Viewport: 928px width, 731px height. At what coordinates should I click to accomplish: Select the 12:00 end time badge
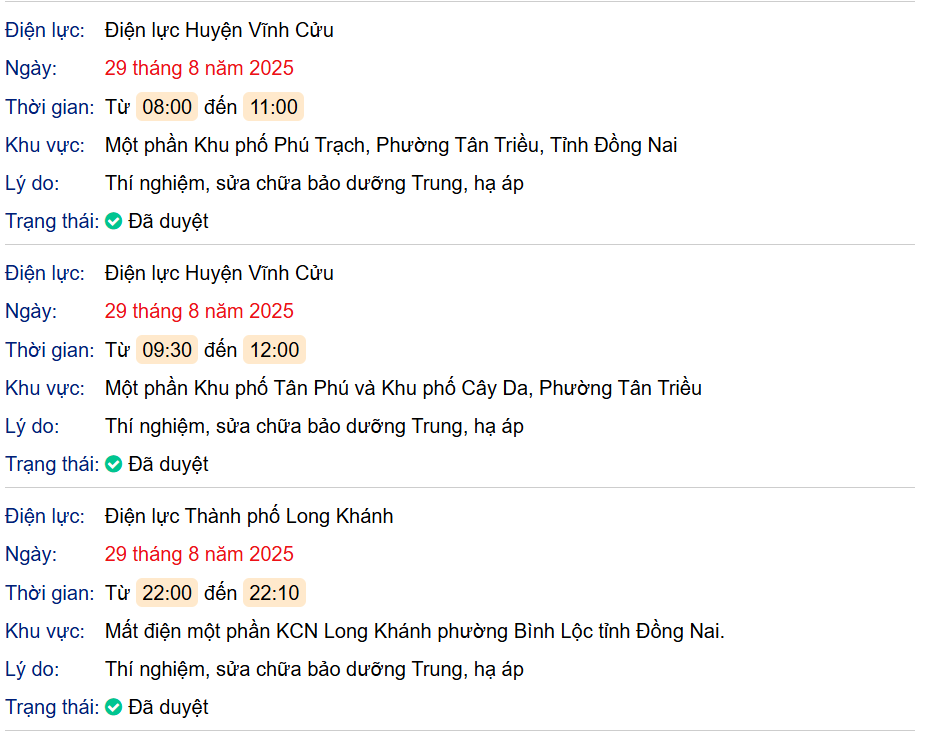[x=275, y=350]
